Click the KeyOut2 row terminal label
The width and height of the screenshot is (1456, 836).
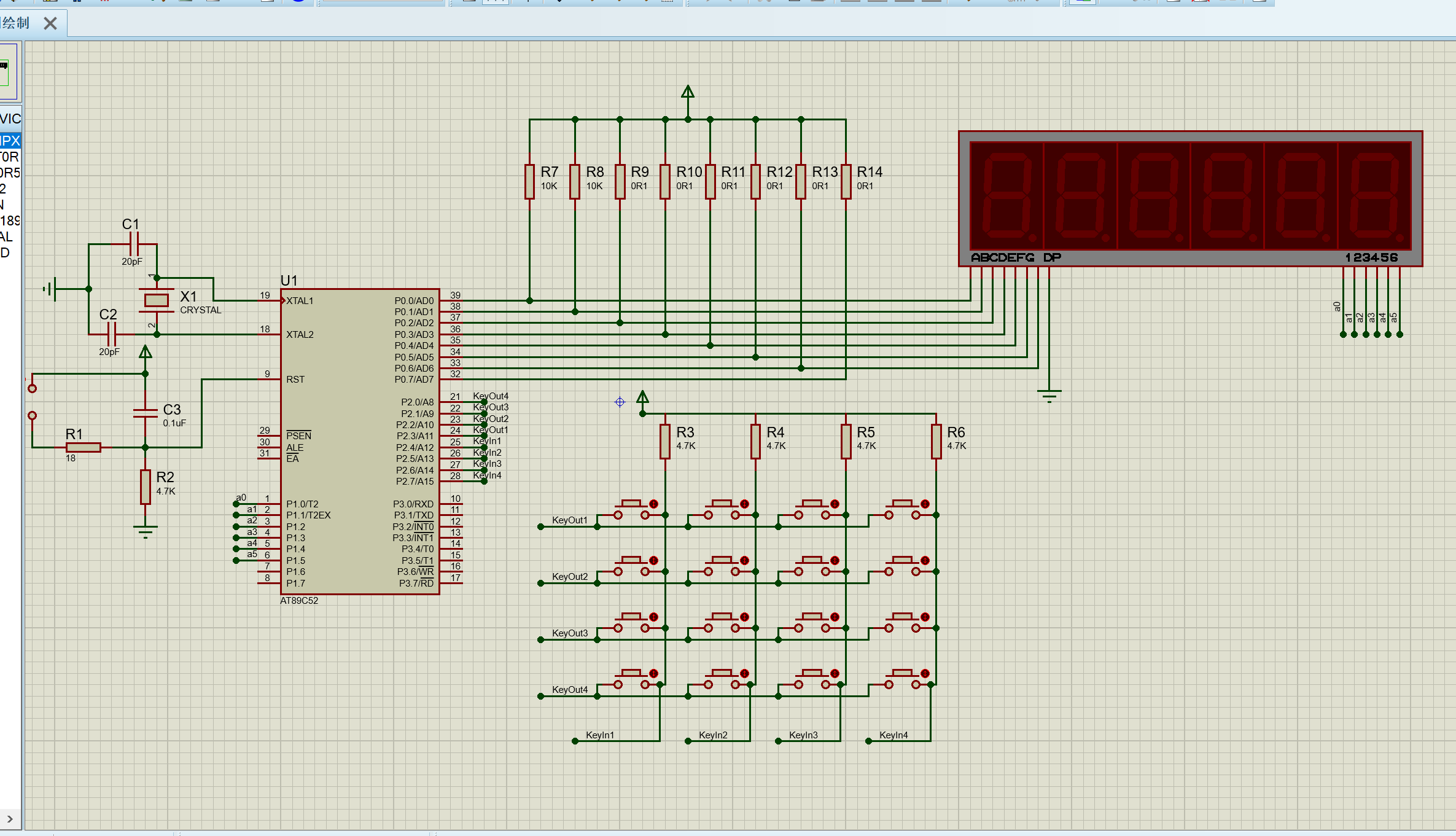570,577
